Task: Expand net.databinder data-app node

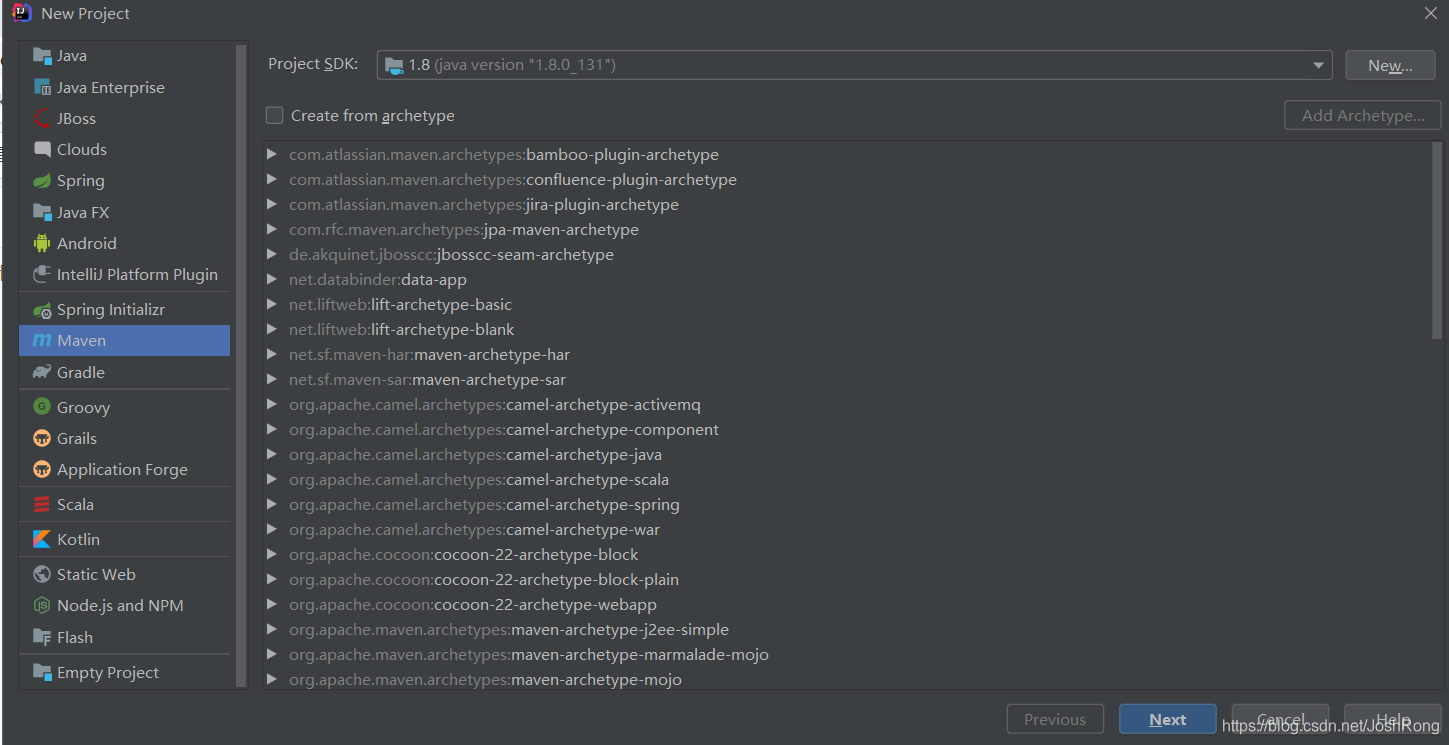Action: (272, 279)
